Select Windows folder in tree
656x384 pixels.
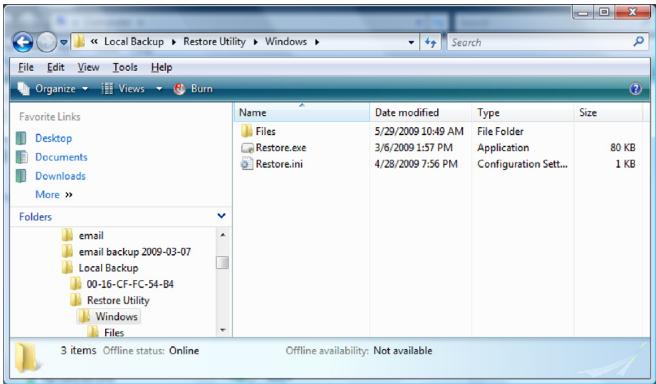pyautogui.click(x=116, y=317)
